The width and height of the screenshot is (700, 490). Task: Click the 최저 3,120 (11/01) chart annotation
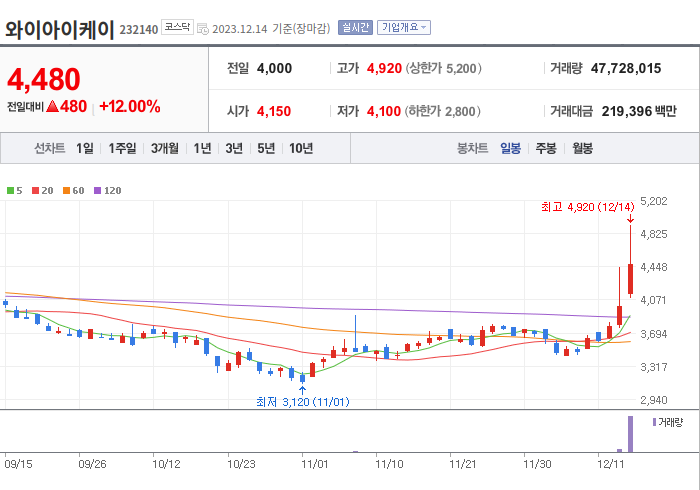click(x=303, y=402)
